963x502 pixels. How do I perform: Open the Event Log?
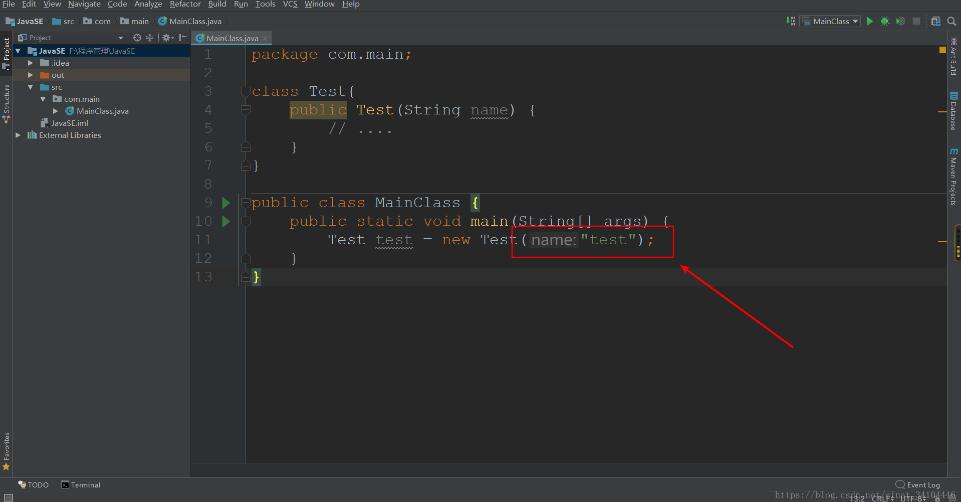(x=918, y=485)
